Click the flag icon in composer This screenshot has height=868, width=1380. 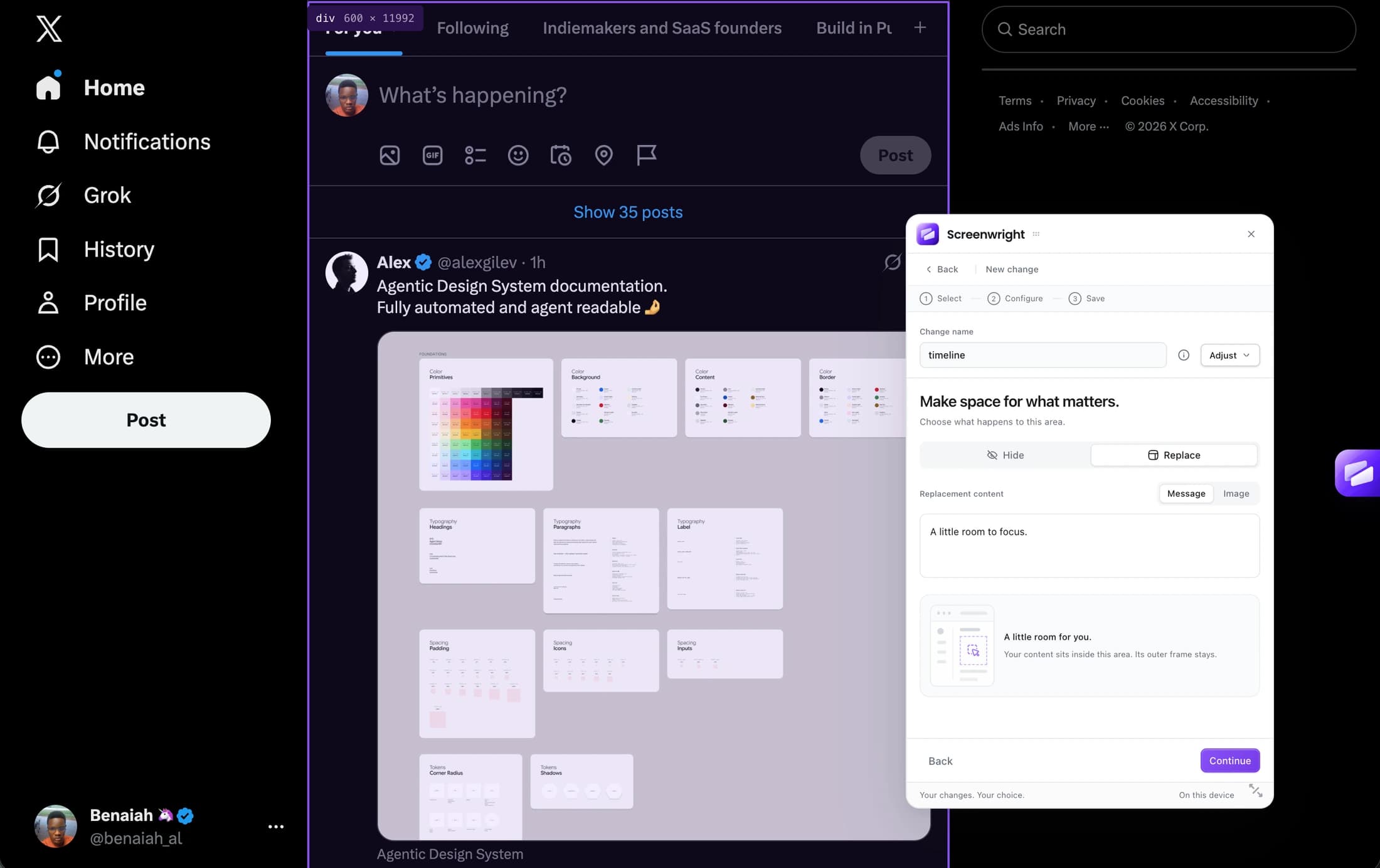[646, 155]
